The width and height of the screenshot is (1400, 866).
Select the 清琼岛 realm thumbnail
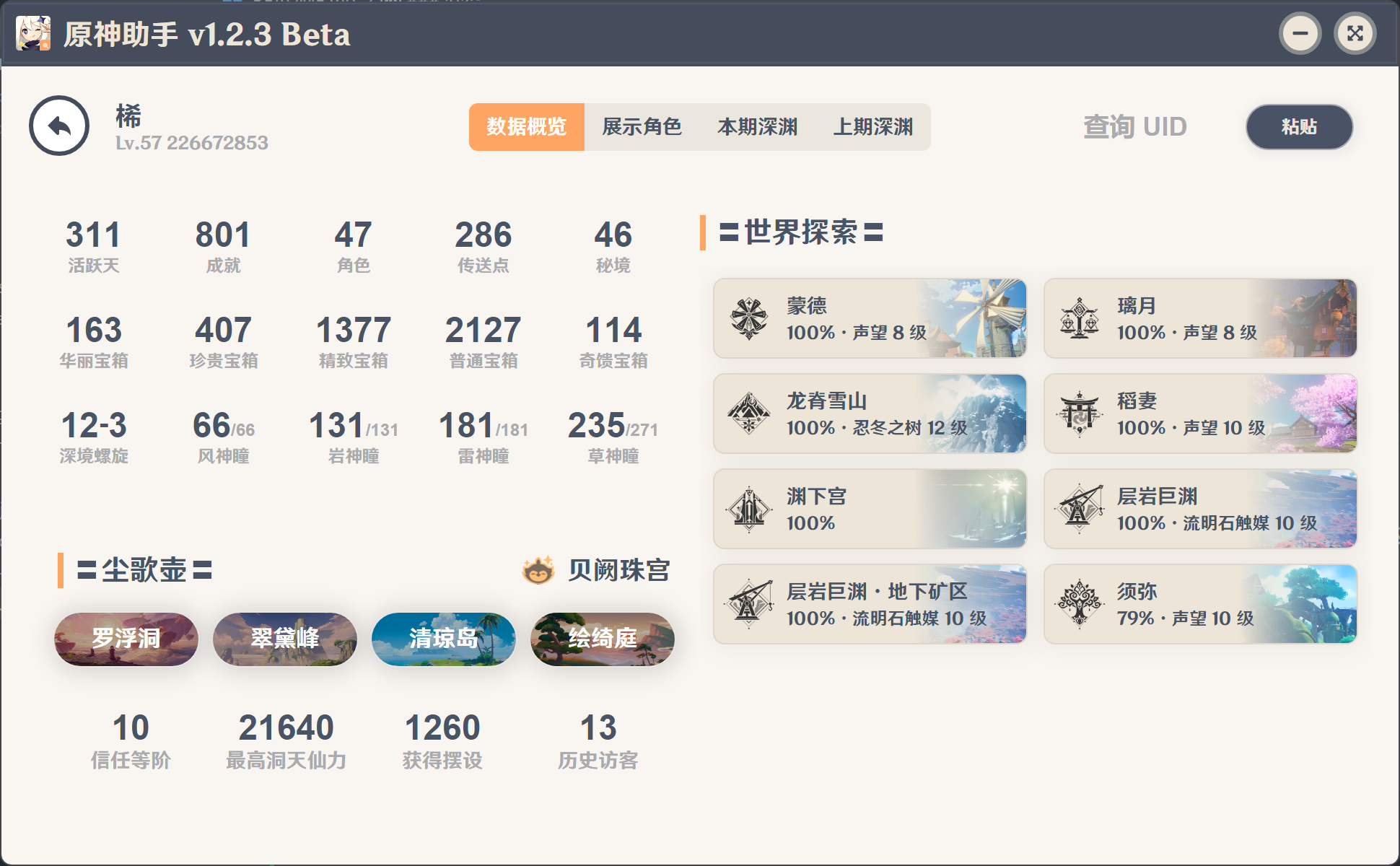click(x=444, y=639)
